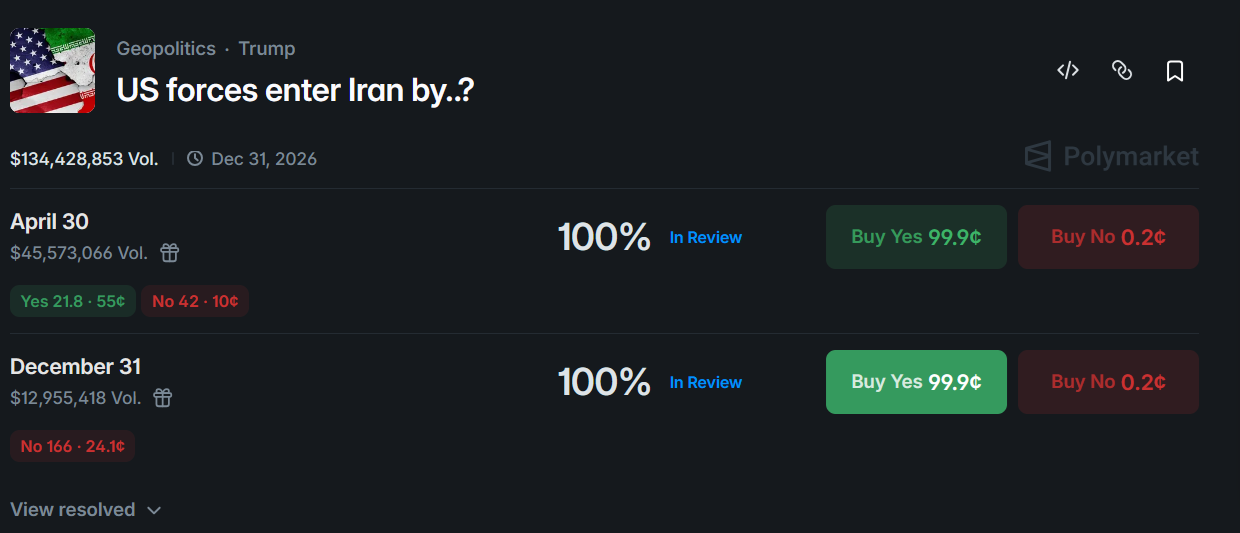Image resolution: width=1240 pixels, height=533 pixels.
Task: Bookmark this market
Action: coord(1175,71)
